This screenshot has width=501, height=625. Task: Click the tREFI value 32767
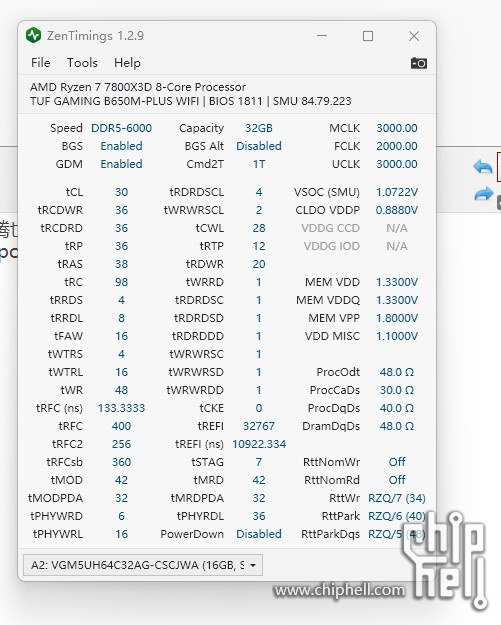pyautogui.click(x=259, y=426)
